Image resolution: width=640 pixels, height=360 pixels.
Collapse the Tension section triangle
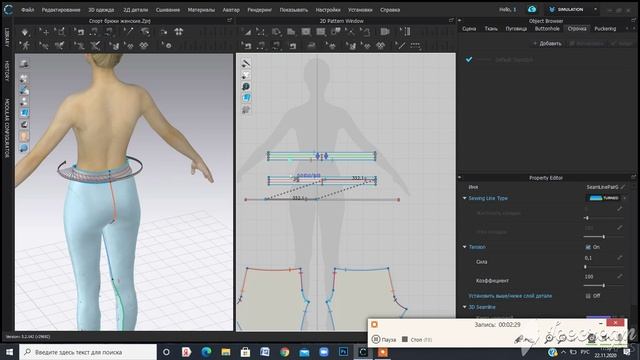pyautogui.click(x=464, y=247)
